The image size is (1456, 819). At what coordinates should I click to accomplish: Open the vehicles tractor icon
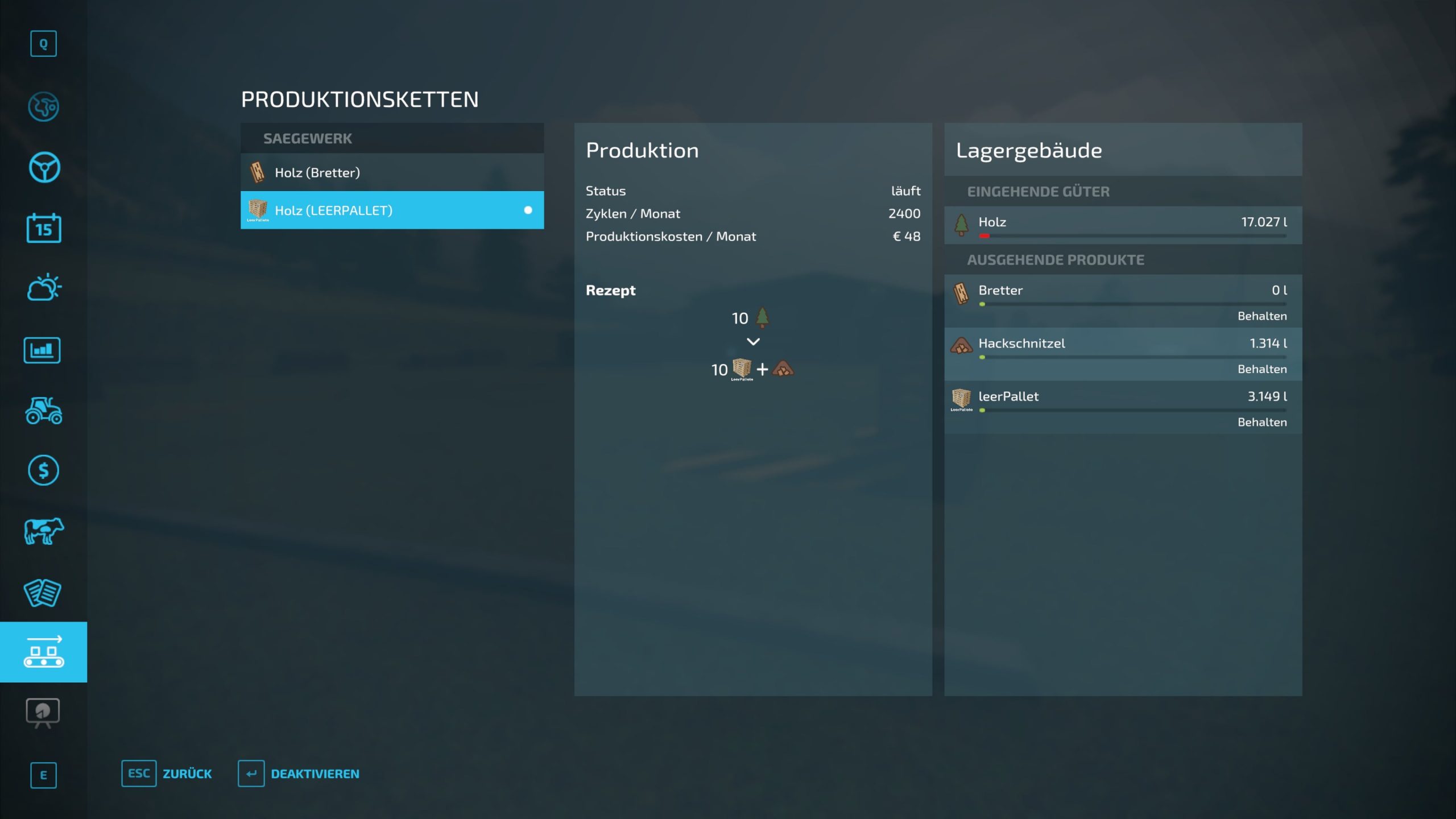tap(44, 411)
